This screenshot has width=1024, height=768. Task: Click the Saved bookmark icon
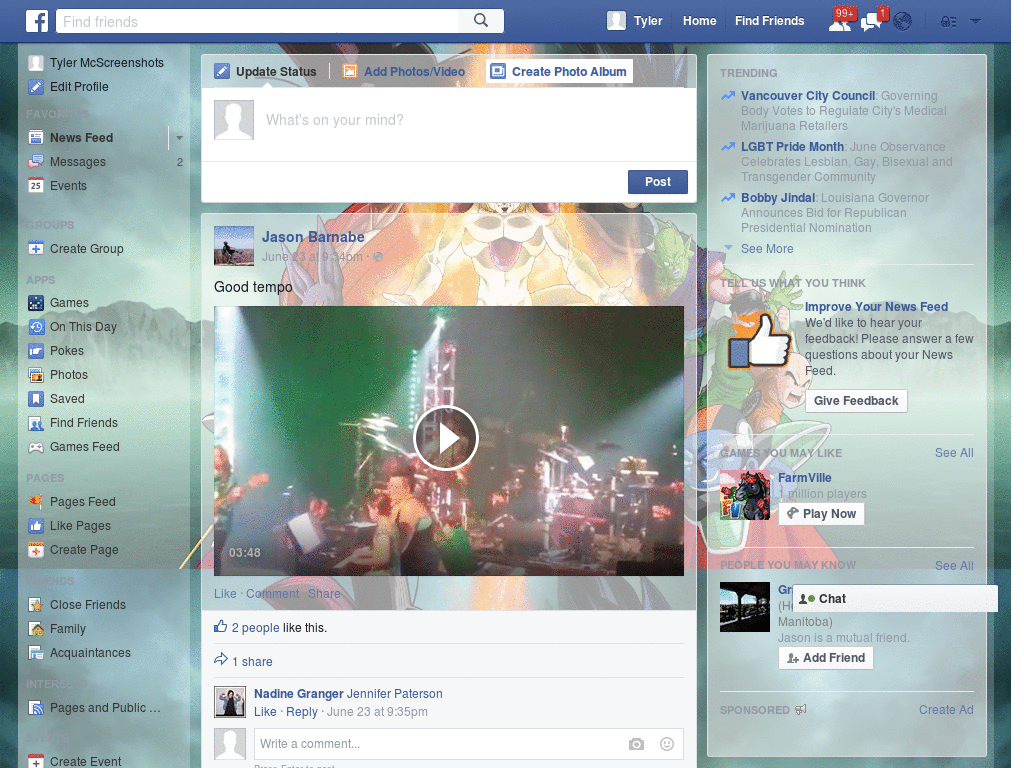pos(36,399)
